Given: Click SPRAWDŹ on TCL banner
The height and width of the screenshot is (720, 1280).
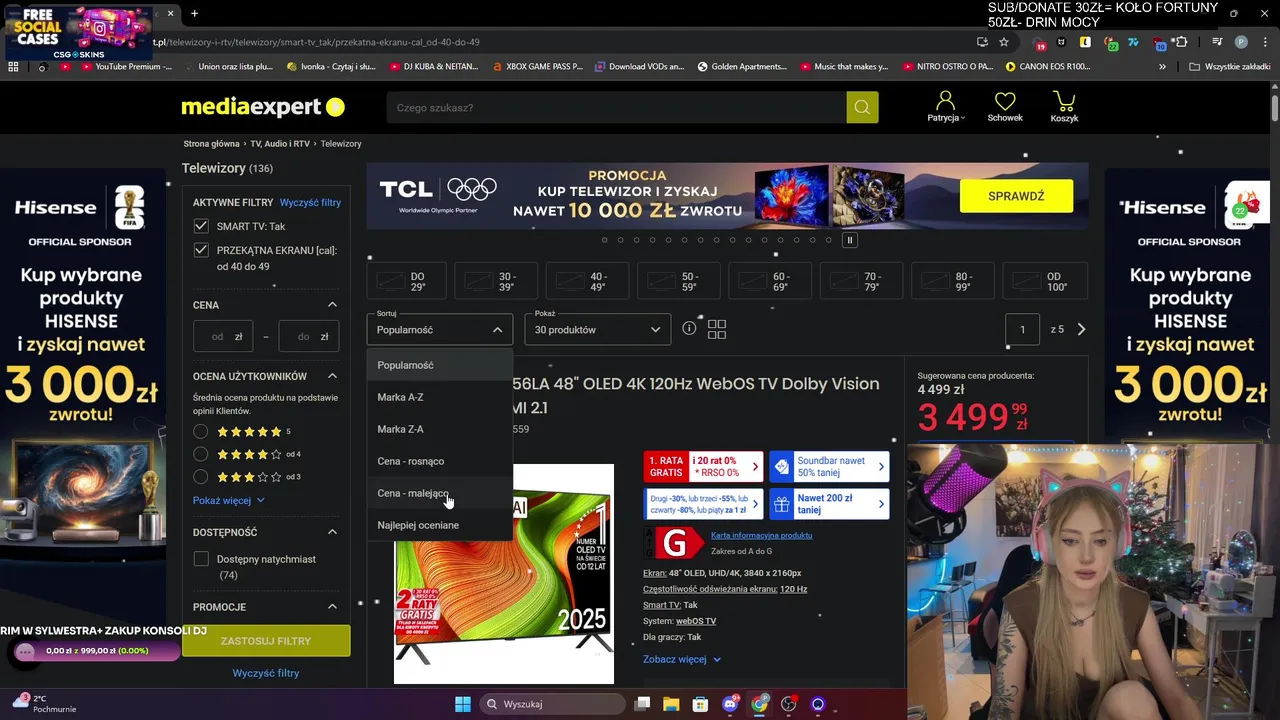Looking at the screenshot, I should [1016, 196].
